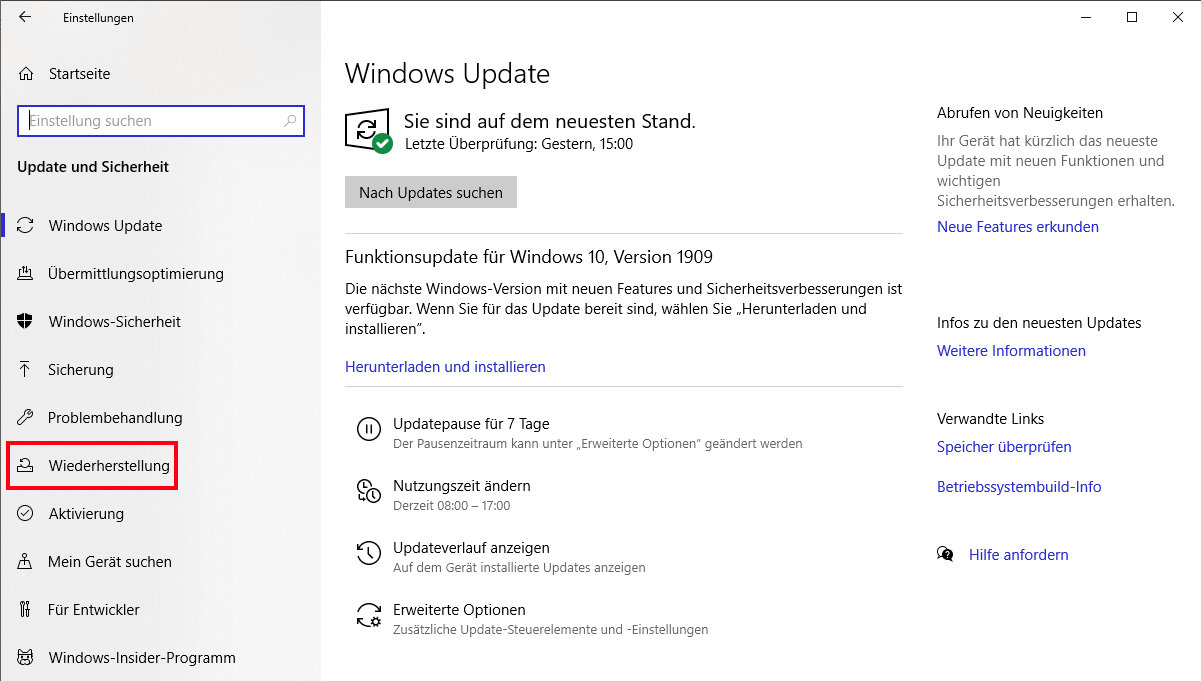Minimize the Einstellungen window

pos(1086,17)
